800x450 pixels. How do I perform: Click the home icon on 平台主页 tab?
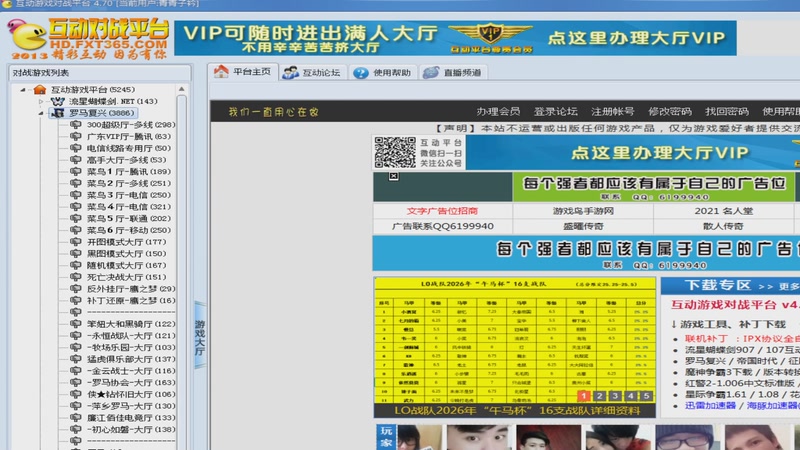[x=221, y=71]
